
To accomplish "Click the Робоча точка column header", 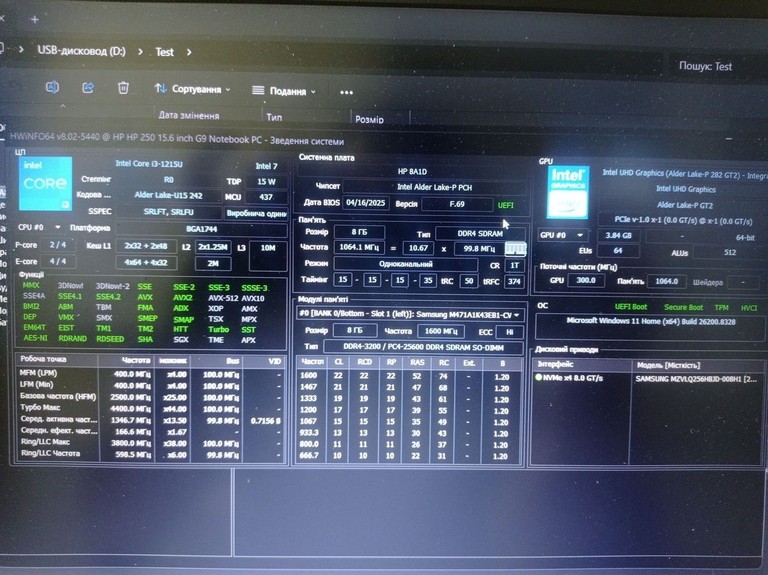I will (x=57, y=359).
